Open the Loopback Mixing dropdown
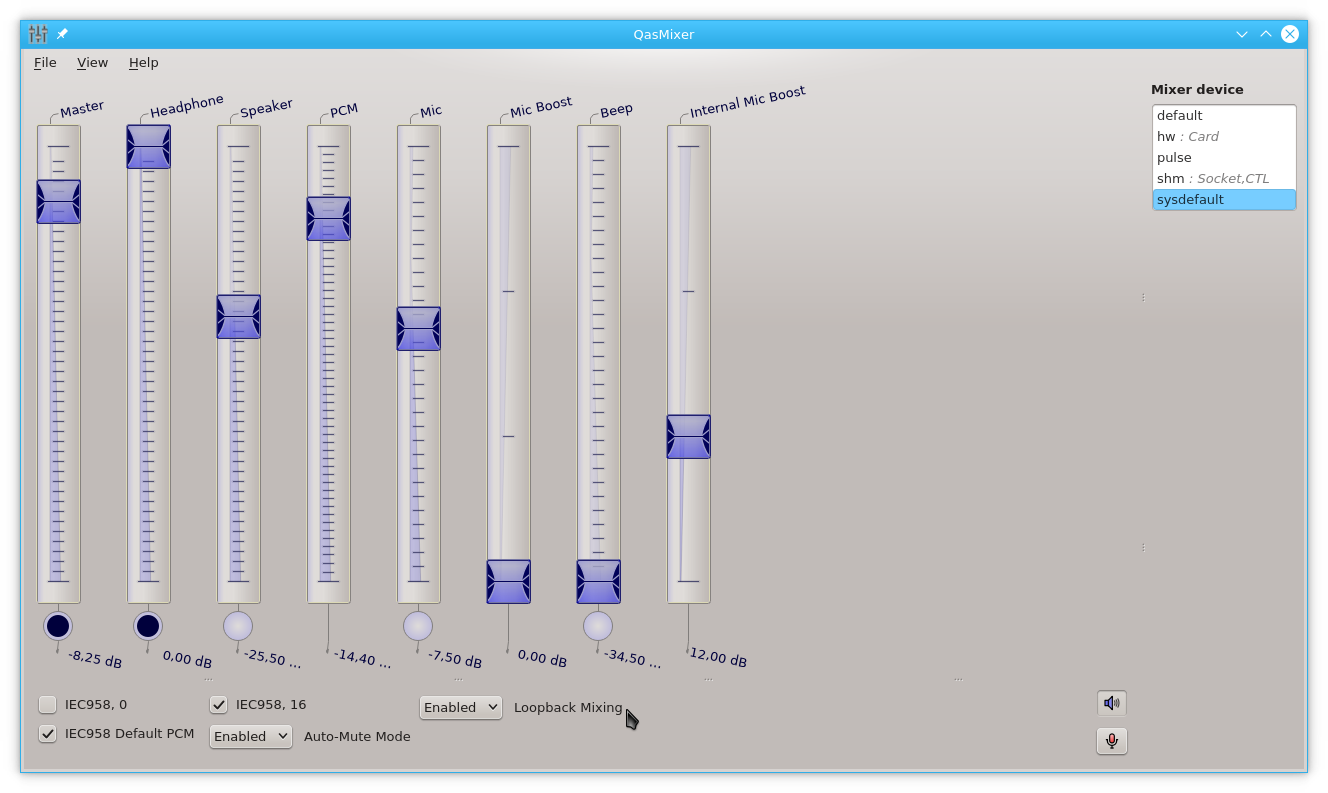The image size is (1328, 793). [460, 707]
